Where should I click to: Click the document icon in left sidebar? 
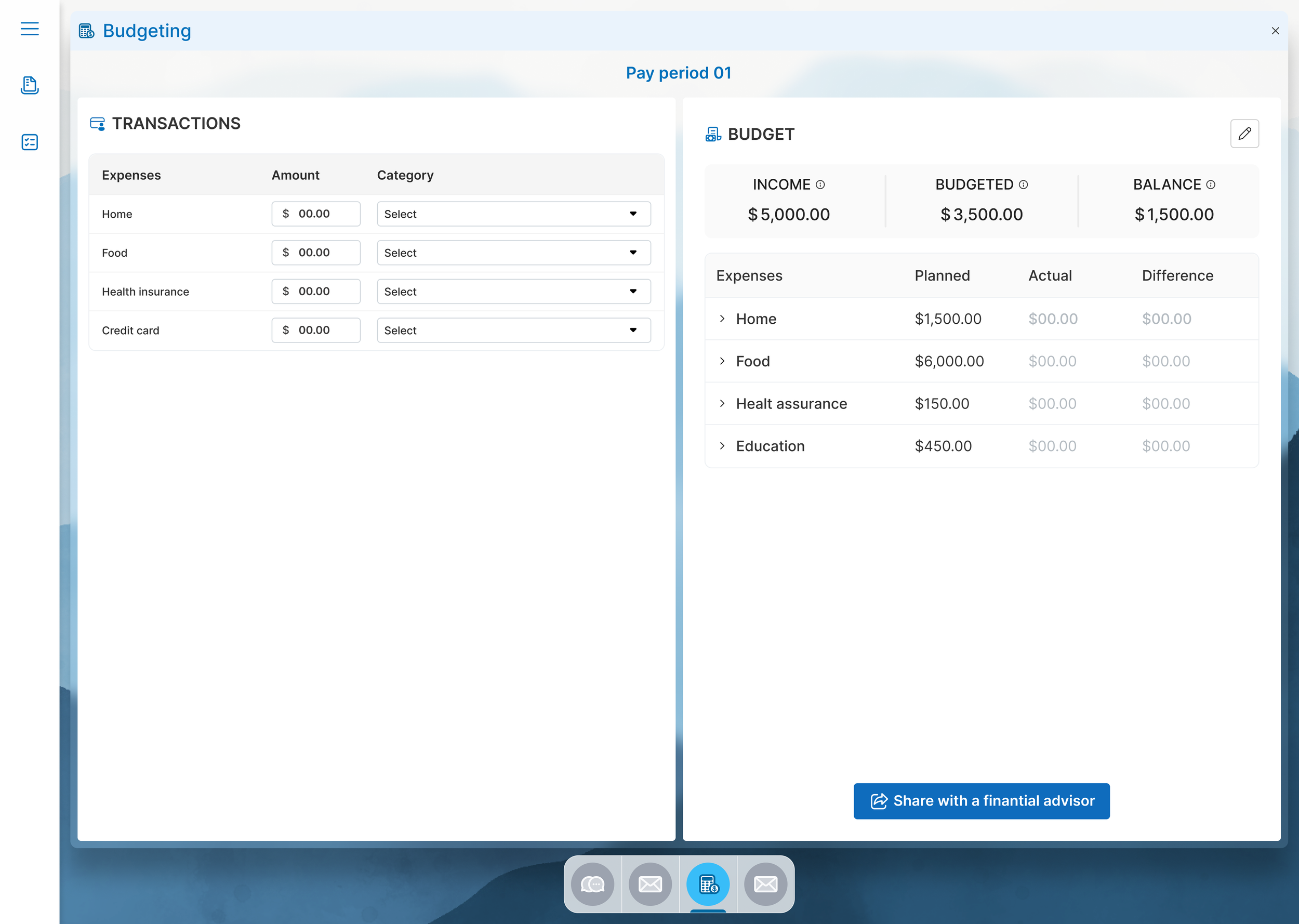pos(30,85)
